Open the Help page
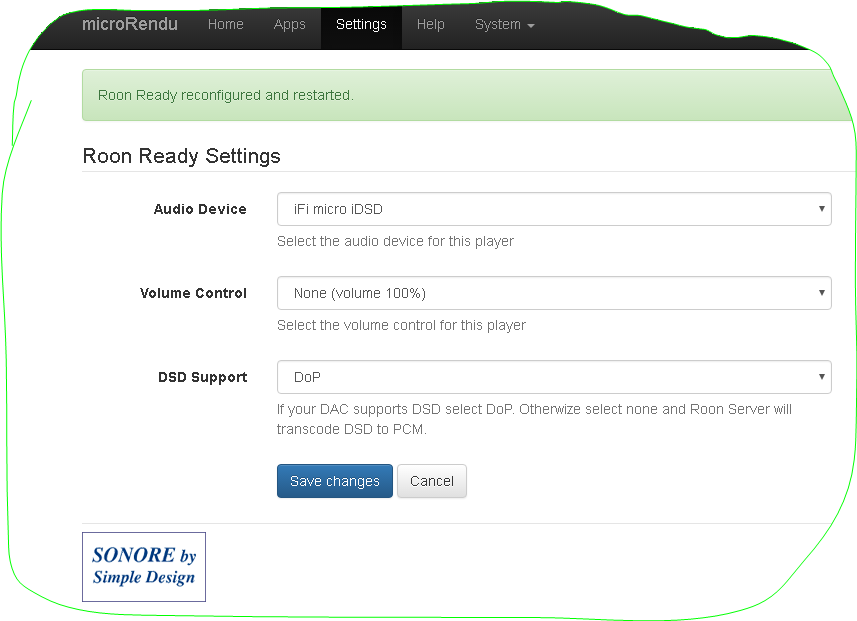 pos(431,25)
